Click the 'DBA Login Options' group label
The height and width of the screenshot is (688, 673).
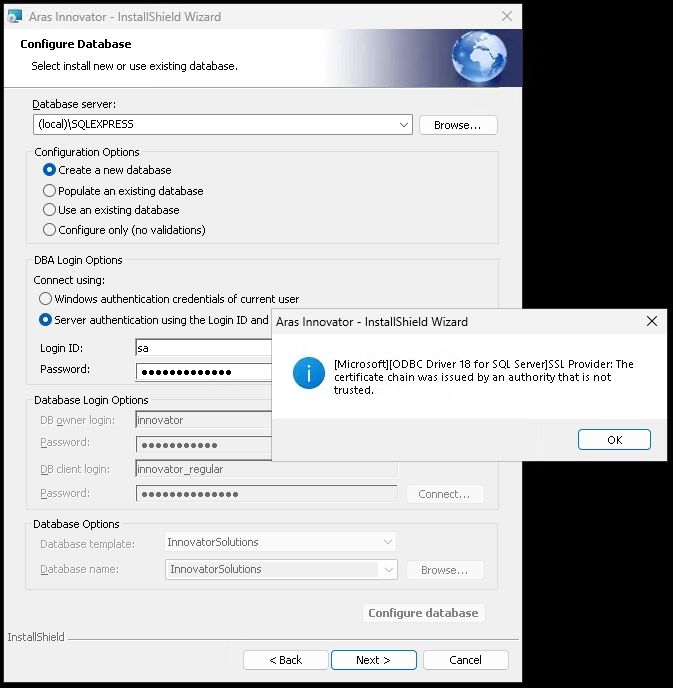pos(78,260)
